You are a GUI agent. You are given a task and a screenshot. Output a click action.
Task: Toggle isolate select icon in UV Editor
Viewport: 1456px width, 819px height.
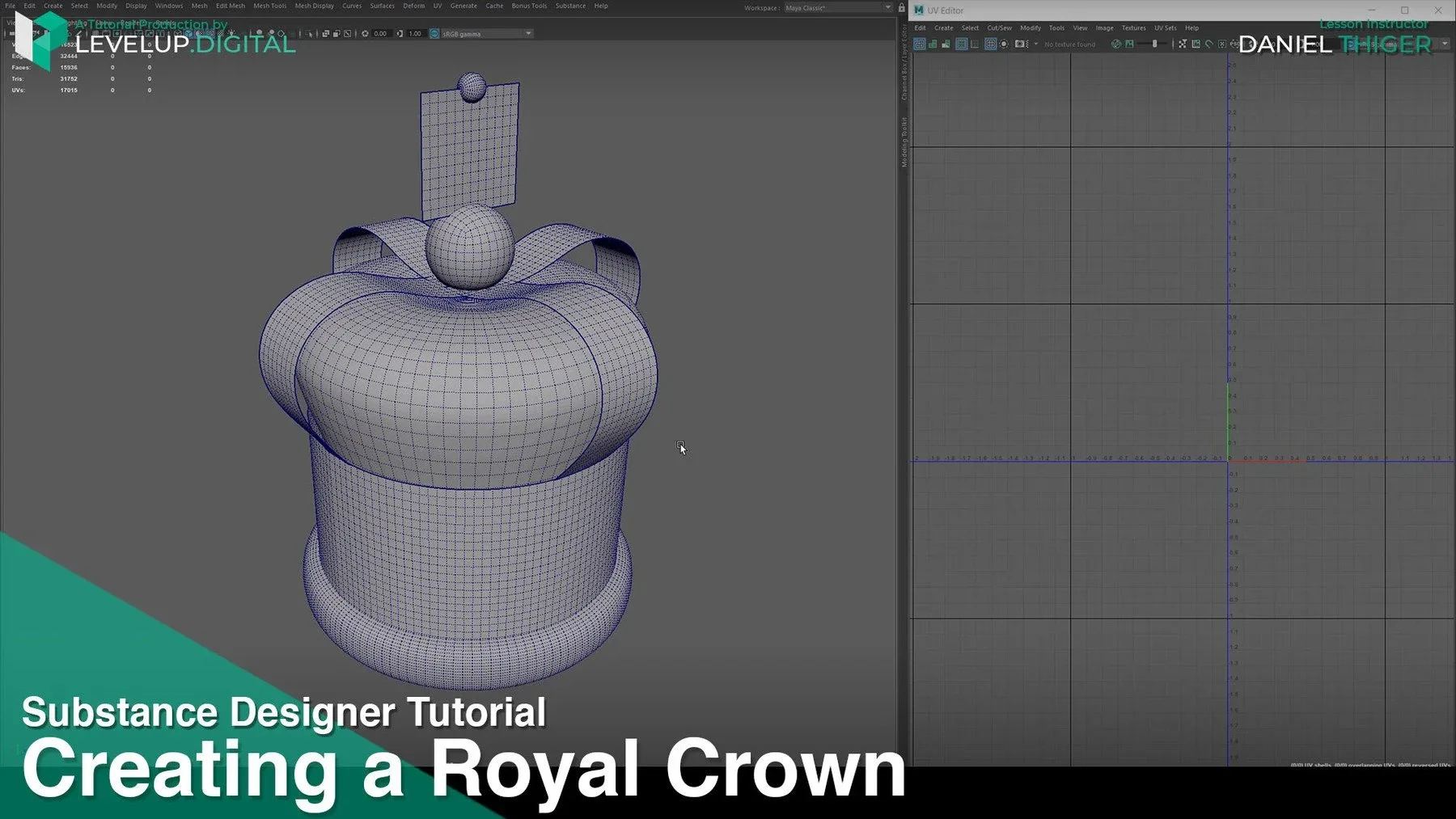point(1004,44)
